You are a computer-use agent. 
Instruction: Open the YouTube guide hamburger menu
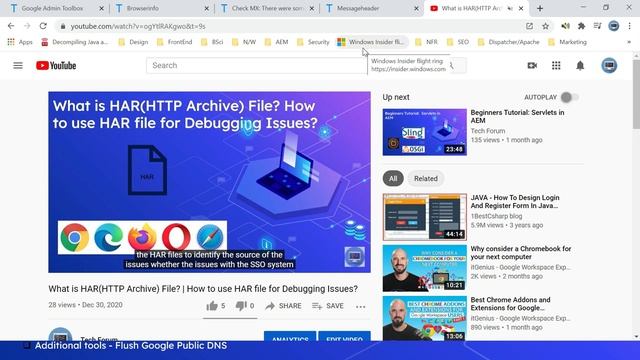click(18, 65)
